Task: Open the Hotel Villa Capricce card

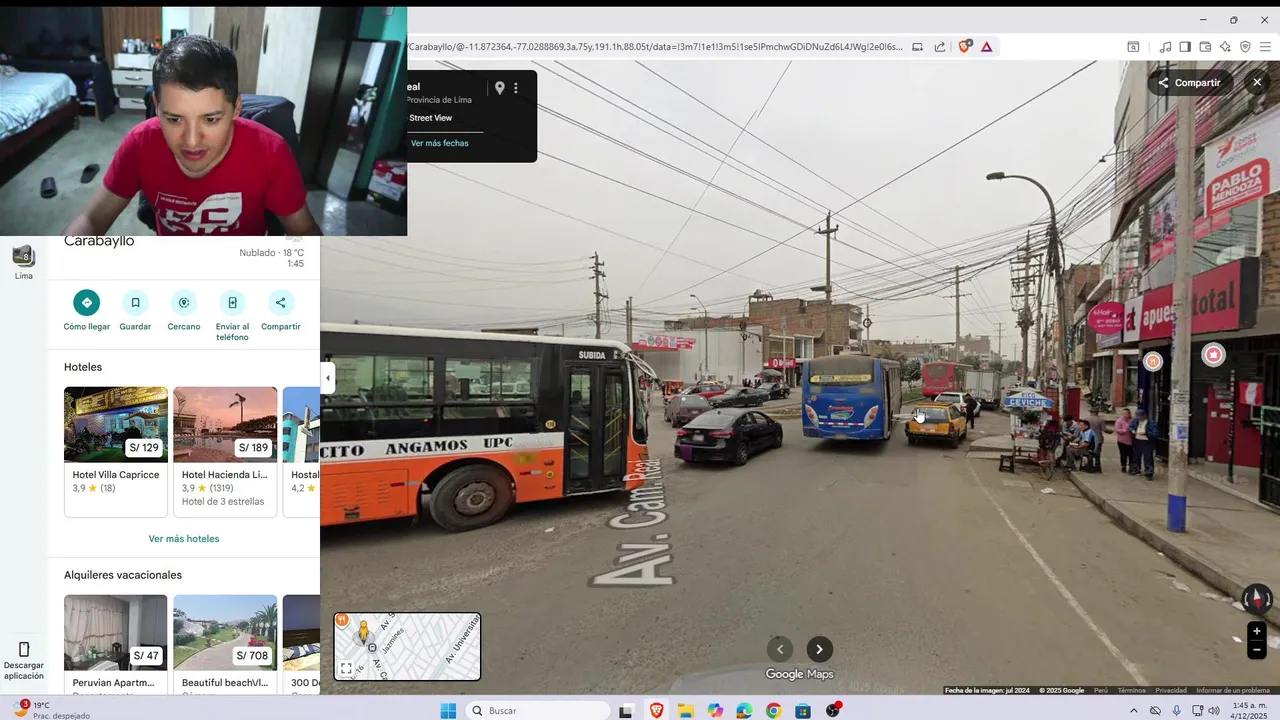Action: 116,452
